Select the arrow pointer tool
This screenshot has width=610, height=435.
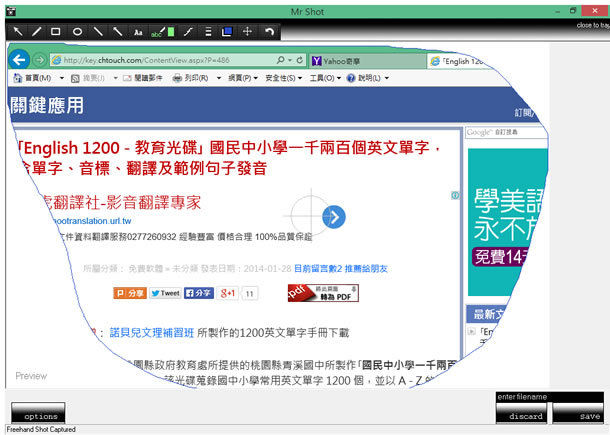[17, 32]
